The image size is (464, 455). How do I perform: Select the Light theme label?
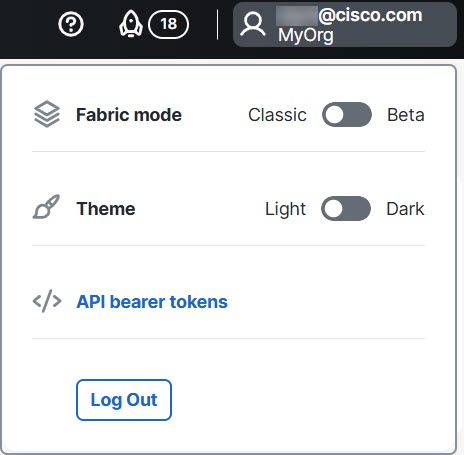point(285,209)
